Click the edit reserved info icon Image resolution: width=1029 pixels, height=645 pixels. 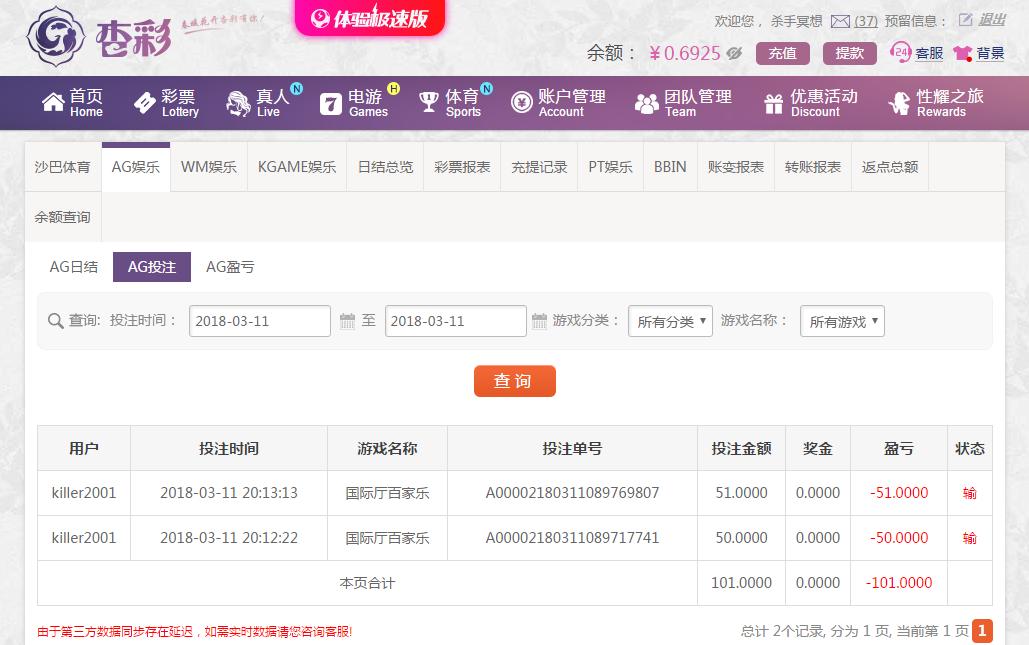click(965, 20)
